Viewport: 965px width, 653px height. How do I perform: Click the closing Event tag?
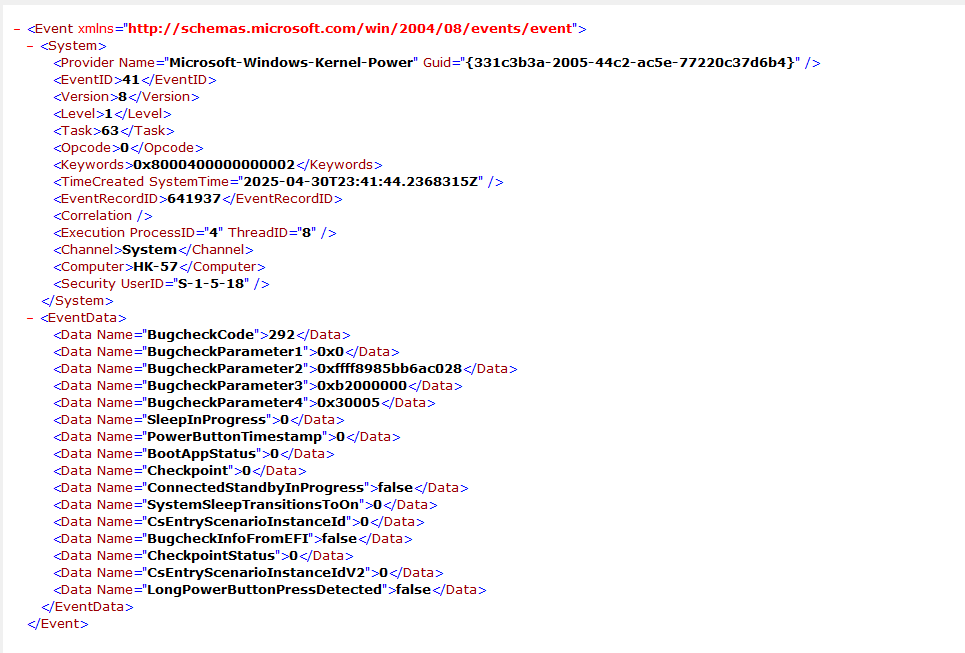point(58,624)
